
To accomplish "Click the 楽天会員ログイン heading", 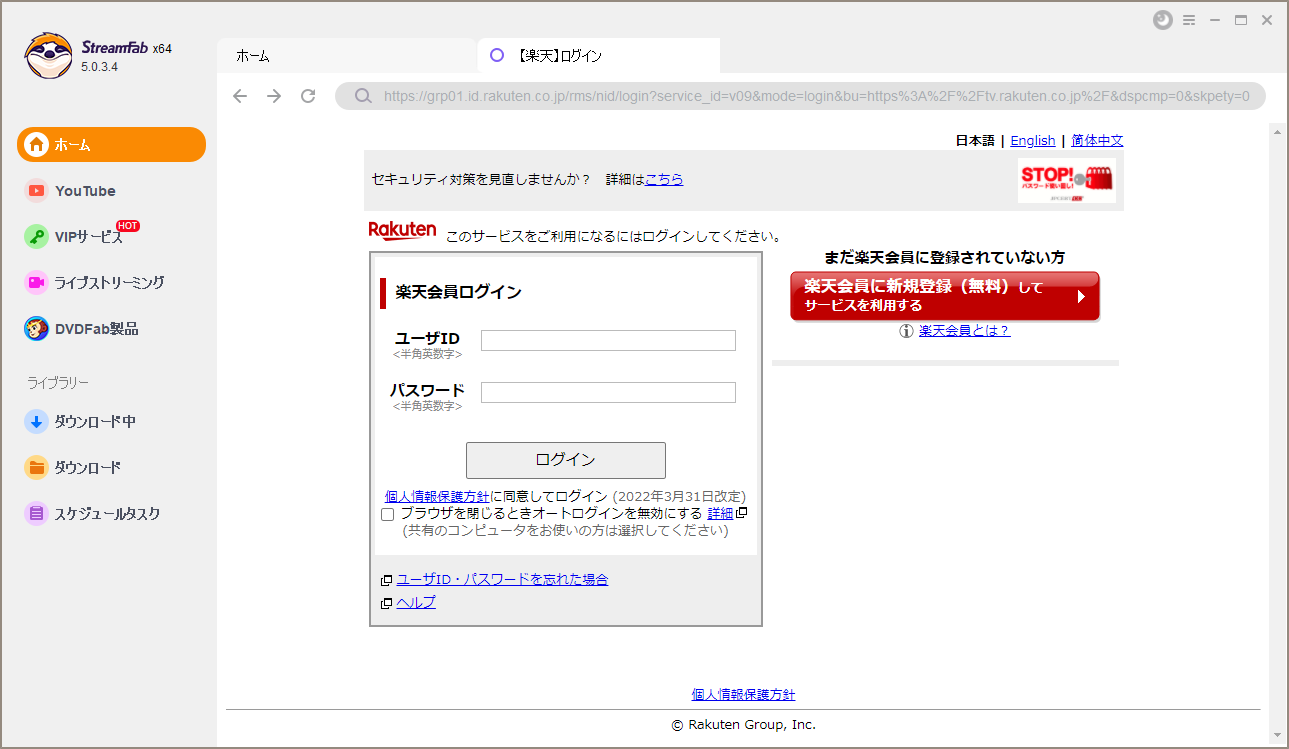I will coord(458,293).
